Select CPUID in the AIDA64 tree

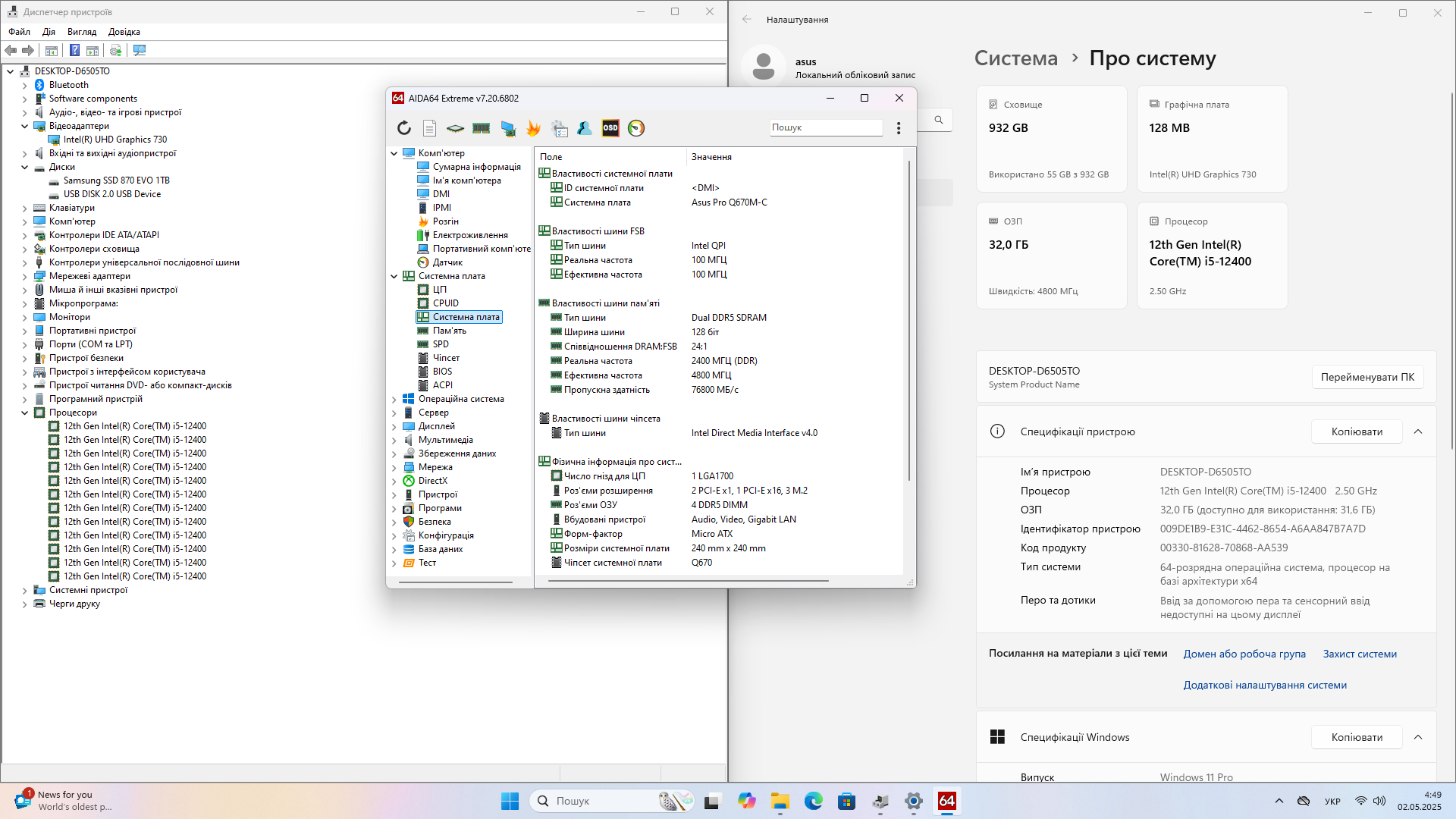446,303
